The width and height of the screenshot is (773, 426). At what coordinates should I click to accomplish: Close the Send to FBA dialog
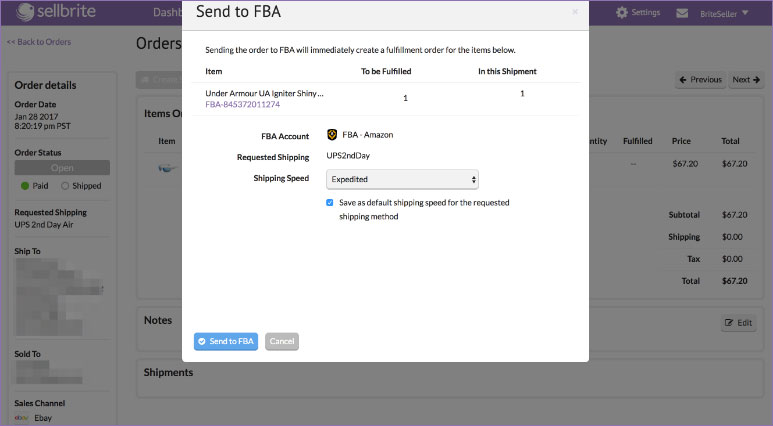pyautogui.click(x=575, y=12)
